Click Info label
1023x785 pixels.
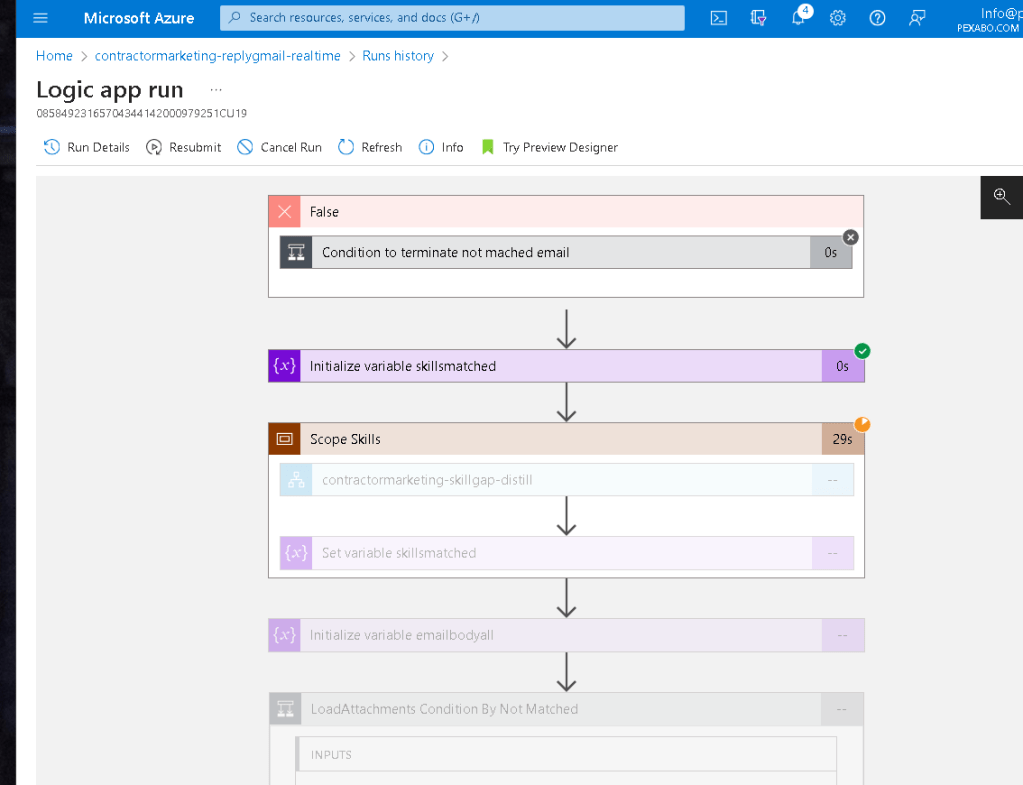(452, 147)
